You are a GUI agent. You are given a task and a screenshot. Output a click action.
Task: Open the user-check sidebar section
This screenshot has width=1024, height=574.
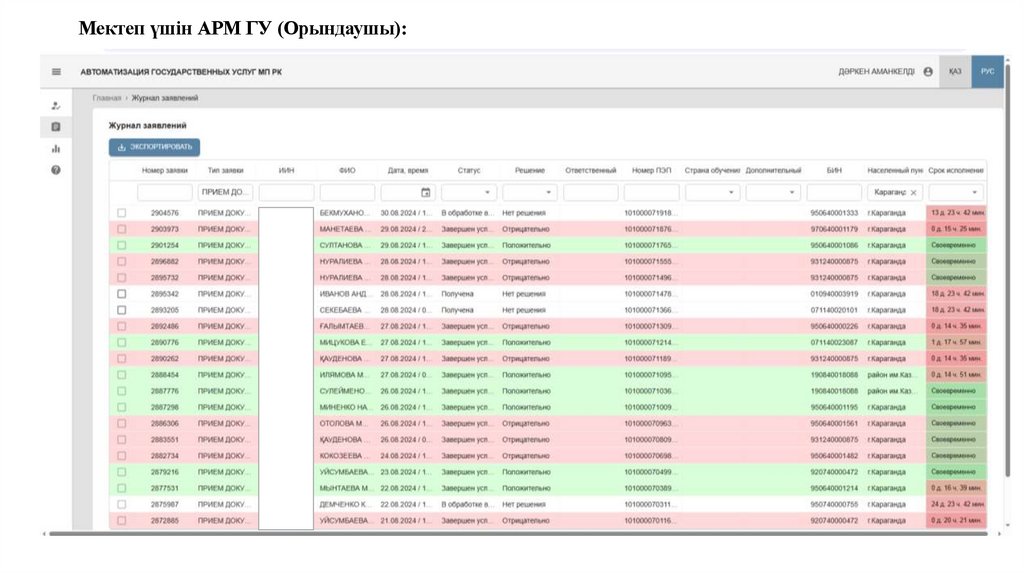pos(56,105)
